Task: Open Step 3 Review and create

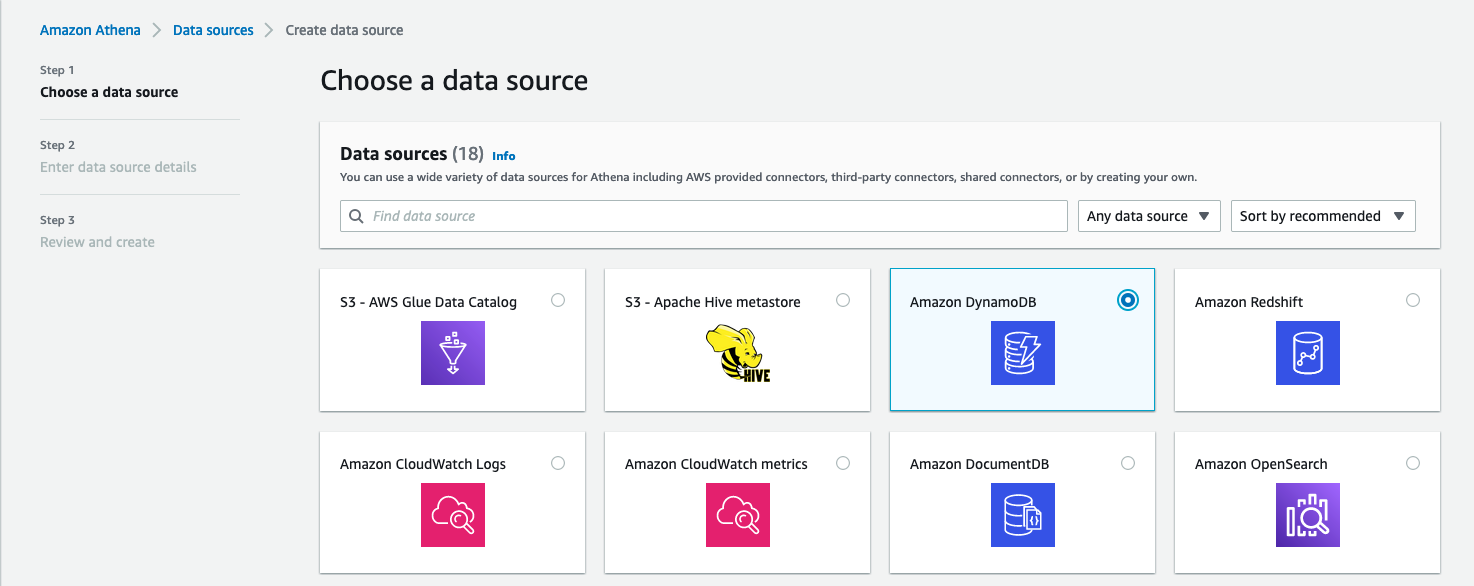Action: click(x=97, y=241)
